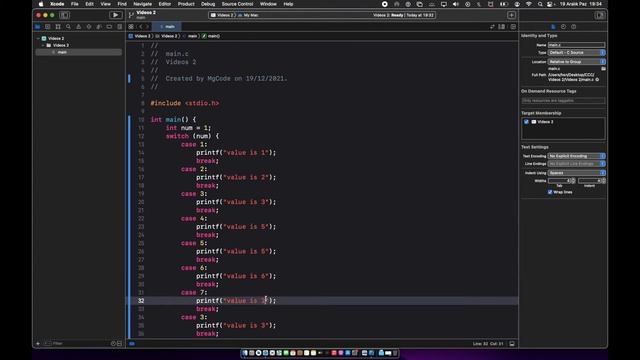Select the main editor tab
This screenshot has height=360, width=640.
[167, 27]
